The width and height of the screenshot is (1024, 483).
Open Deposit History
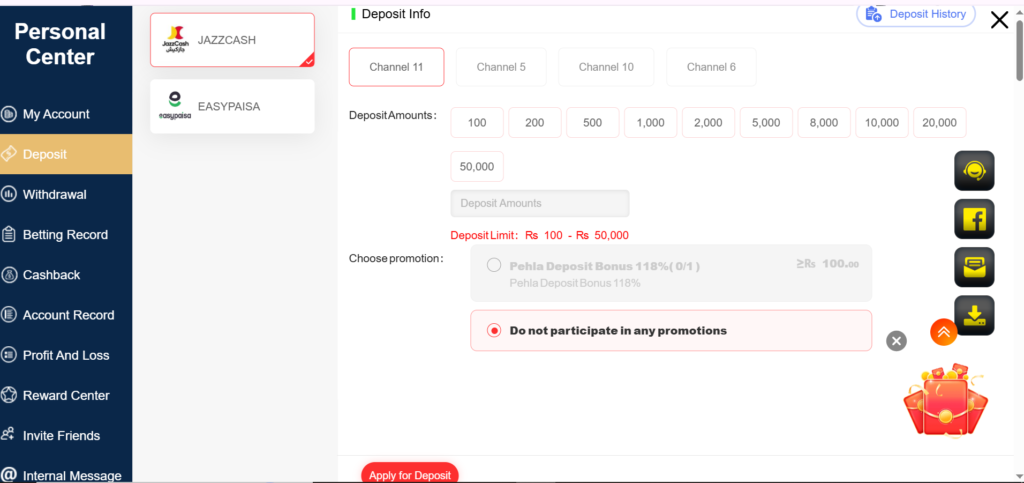point(916,14)
